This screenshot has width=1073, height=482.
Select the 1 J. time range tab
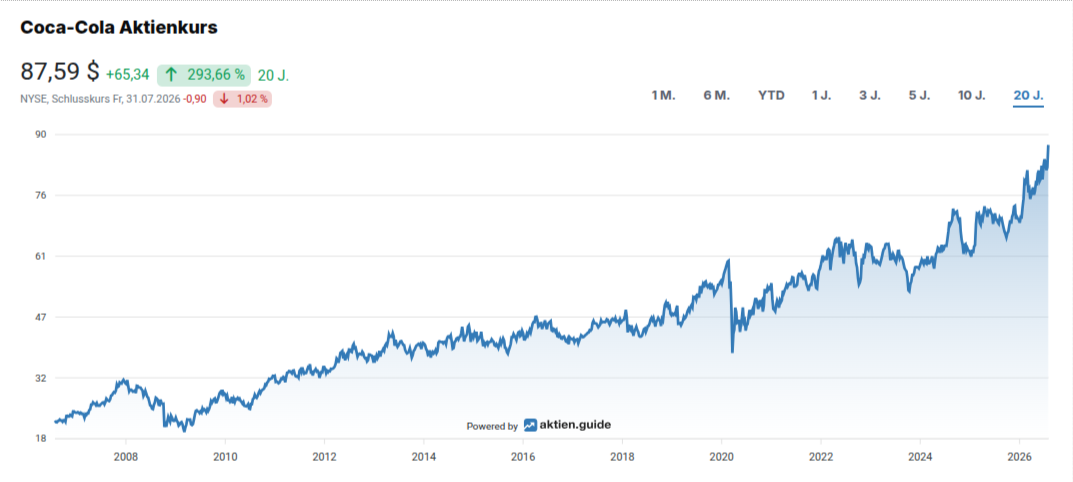(x=821, y=96)
